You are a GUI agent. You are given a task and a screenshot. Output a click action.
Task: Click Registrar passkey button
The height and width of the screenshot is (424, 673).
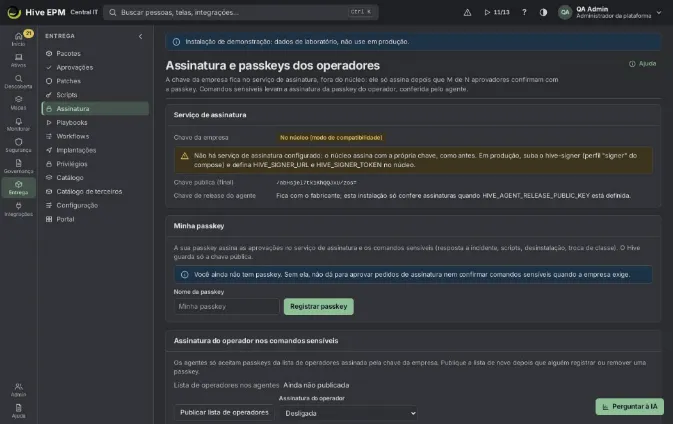point(318,306)
